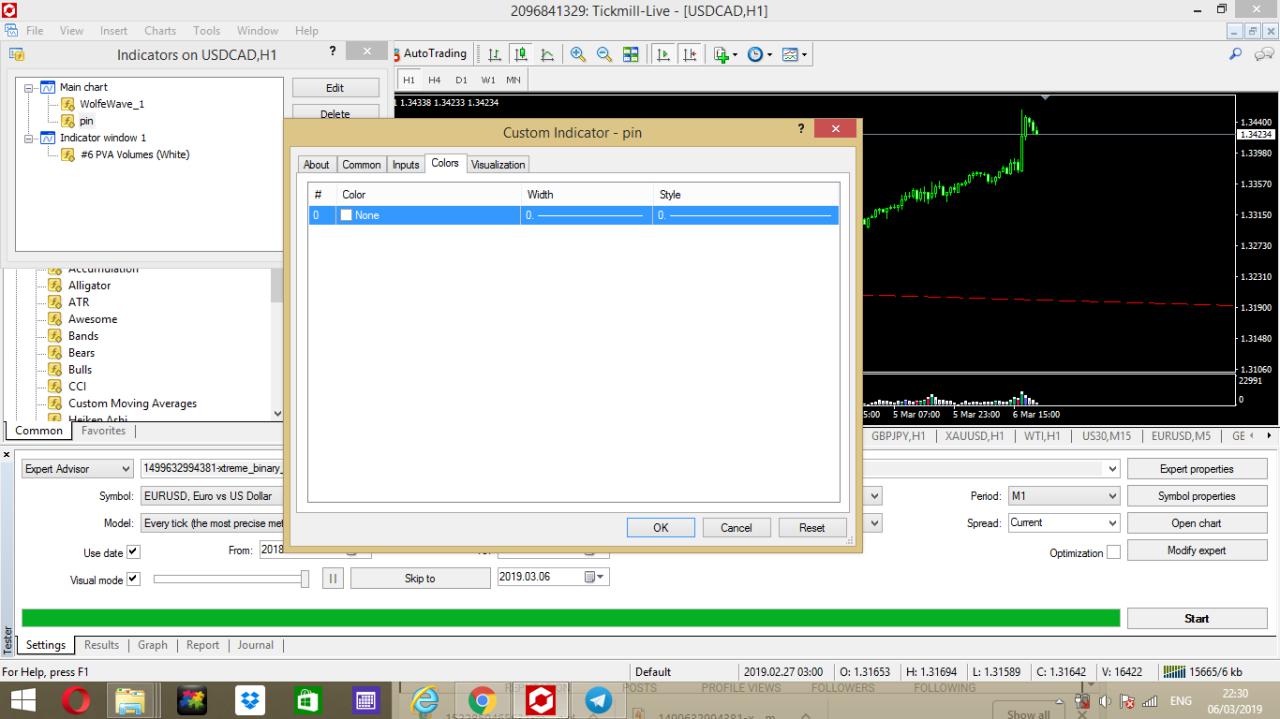Click the Bulls indicator icon in Navigator
This screenshot has height=719, width=1280.
click(x=56, y=370)
